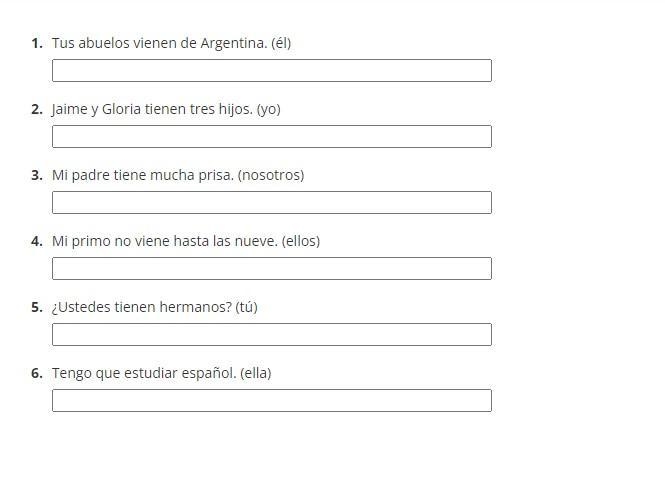This screenshot has height=482, width=665.
Task: Click the sentence 'Tus abuelos vienen de Argentina. (él)'
Action: [171, 43]
